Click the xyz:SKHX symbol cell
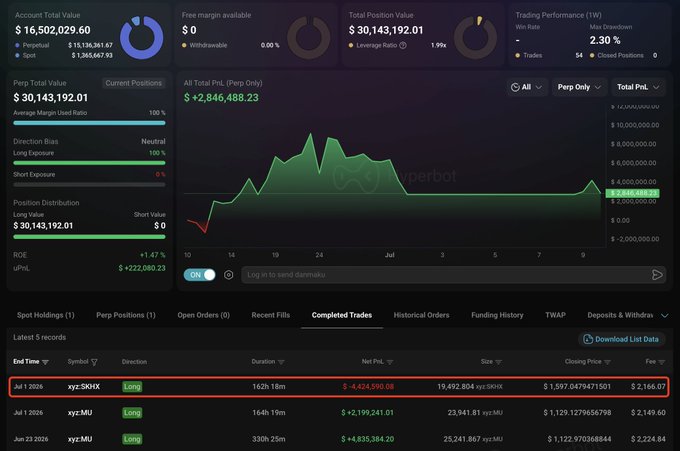This screenshot has height=451, width=680. [x=84, y=386]
